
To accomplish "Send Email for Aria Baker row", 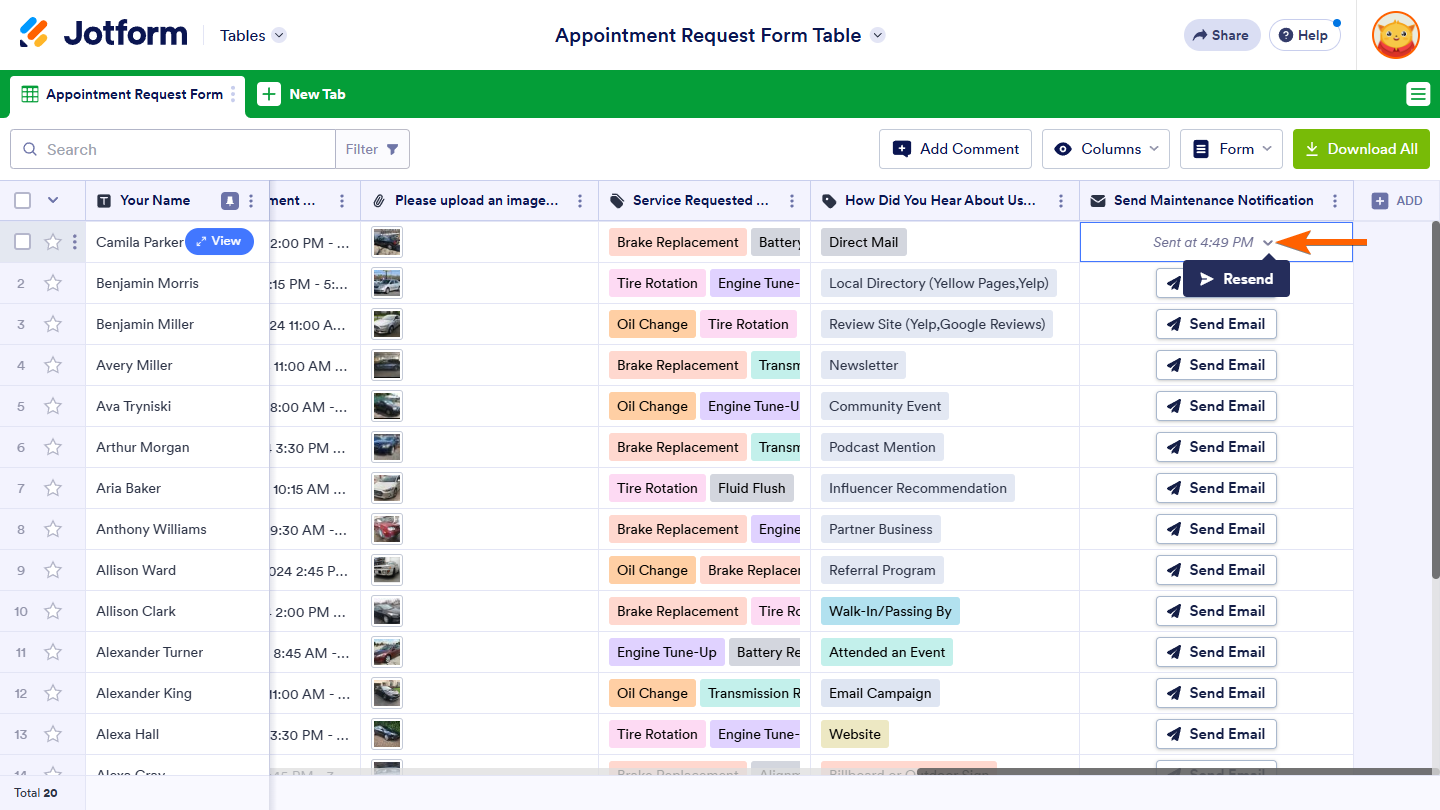I will [1216, 488].
